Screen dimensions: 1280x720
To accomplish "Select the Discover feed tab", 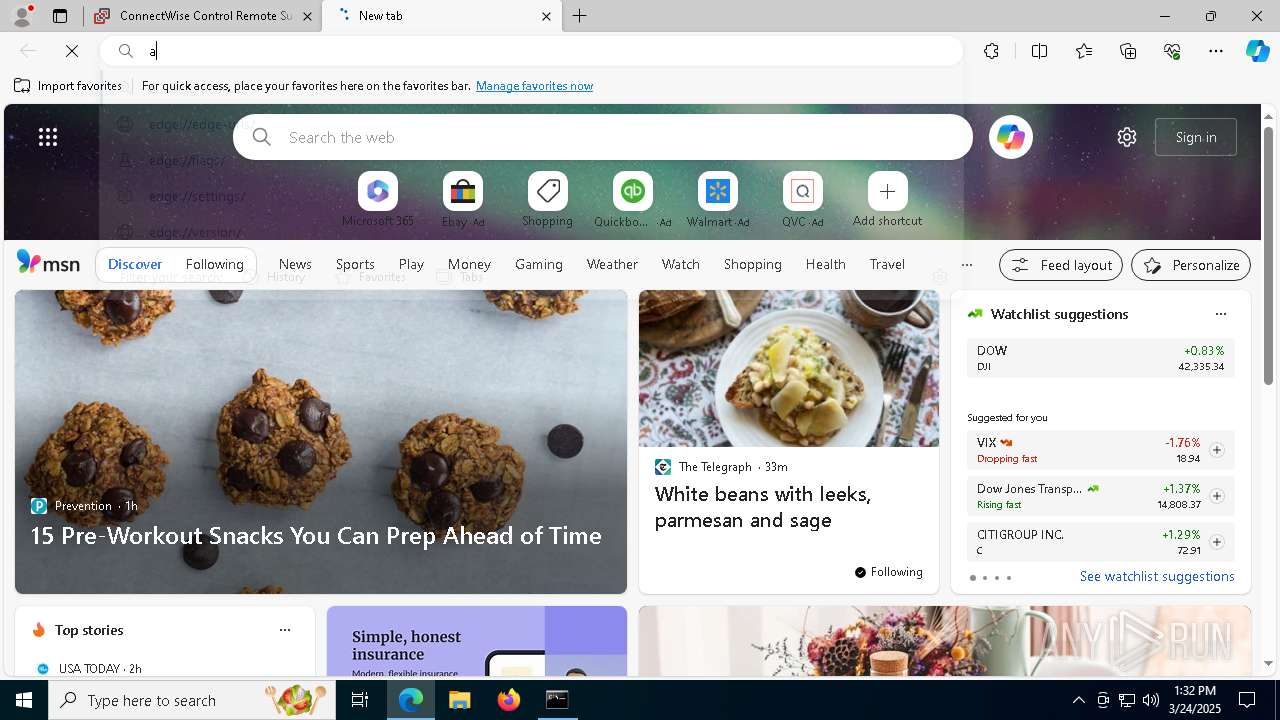I will click(135, 264).
